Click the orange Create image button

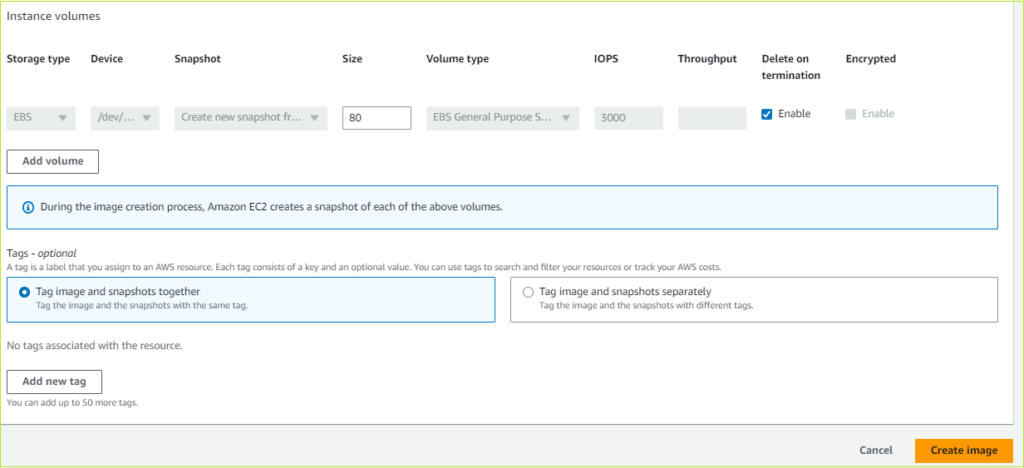(x=963, y=451)
